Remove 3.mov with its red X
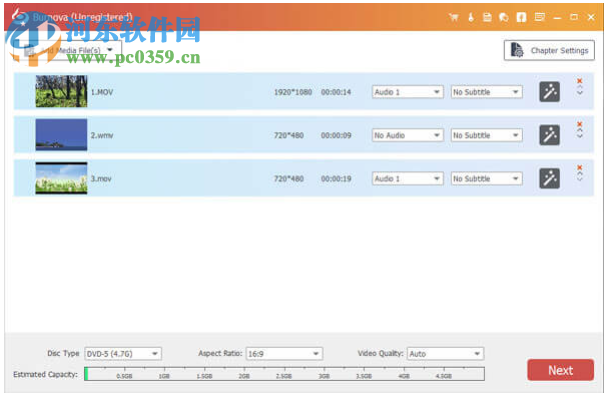 pos(580,167)
